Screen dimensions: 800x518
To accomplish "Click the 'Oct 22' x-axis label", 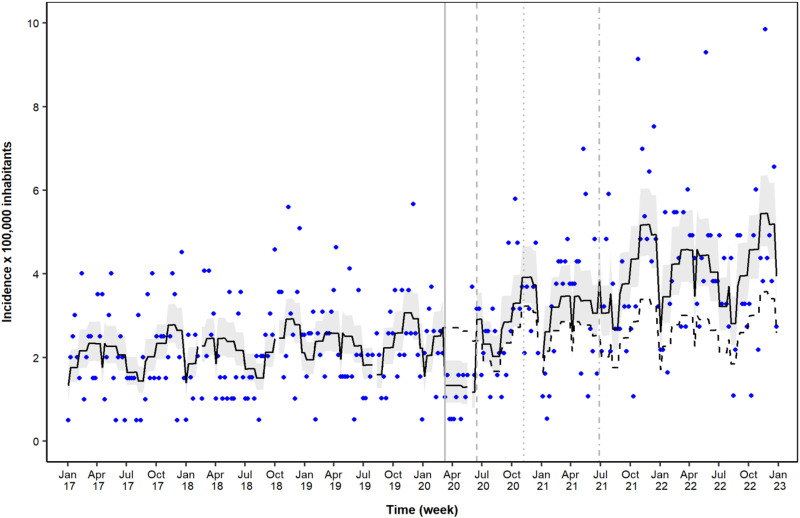I will click(748, 480).
